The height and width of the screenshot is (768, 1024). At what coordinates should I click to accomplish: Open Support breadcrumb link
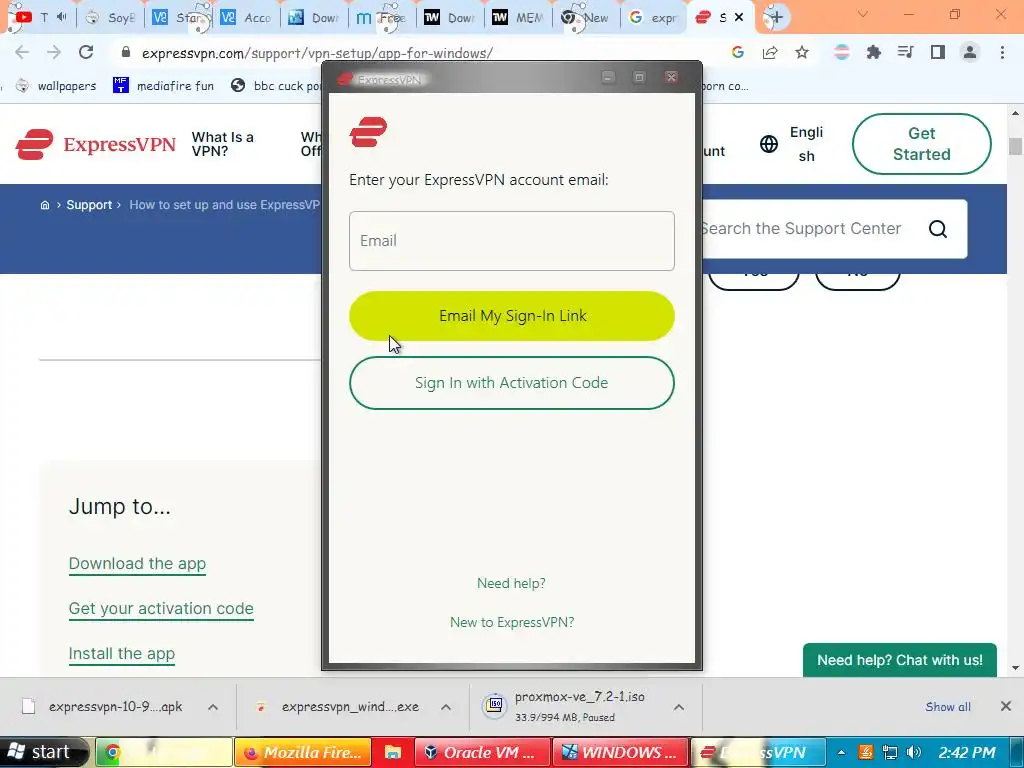click(x=89, y=205)
